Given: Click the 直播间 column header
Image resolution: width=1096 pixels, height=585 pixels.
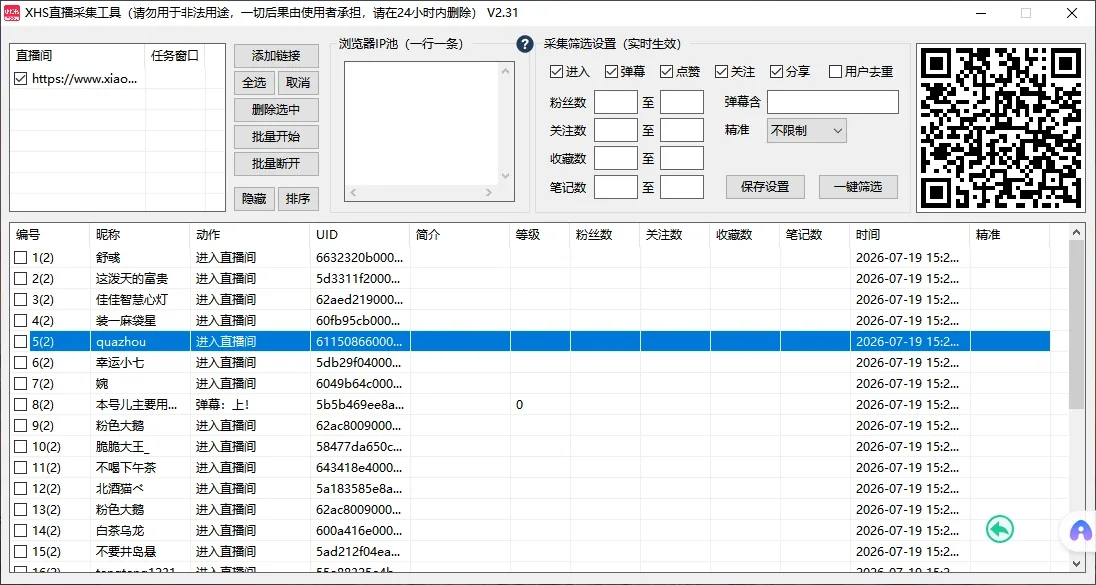Looking at the screenshot, I should coord(78,56).
